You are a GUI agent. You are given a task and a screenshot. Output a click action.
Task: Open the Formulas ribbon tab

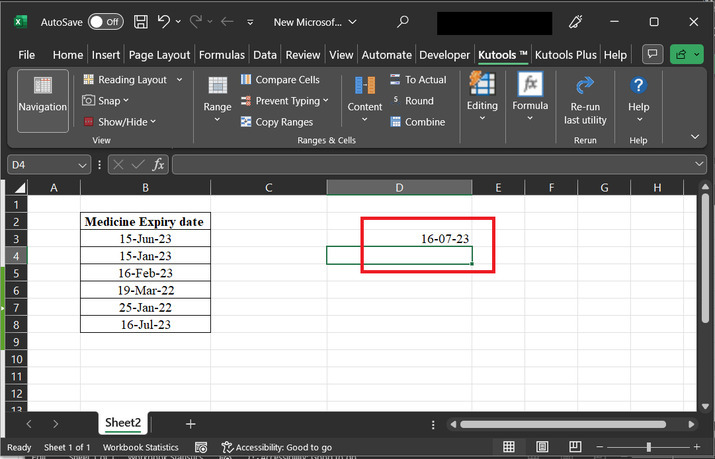[x=221, y=55]
